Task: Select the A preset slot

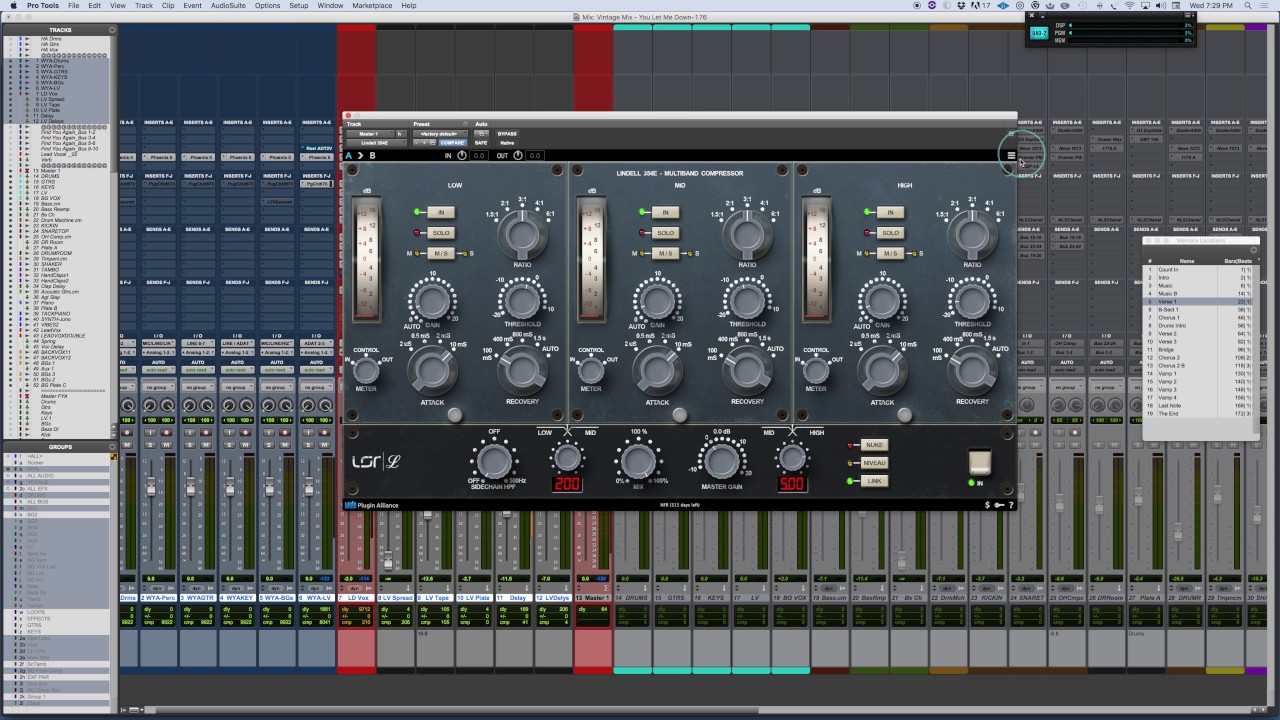Action: (349, 155)
